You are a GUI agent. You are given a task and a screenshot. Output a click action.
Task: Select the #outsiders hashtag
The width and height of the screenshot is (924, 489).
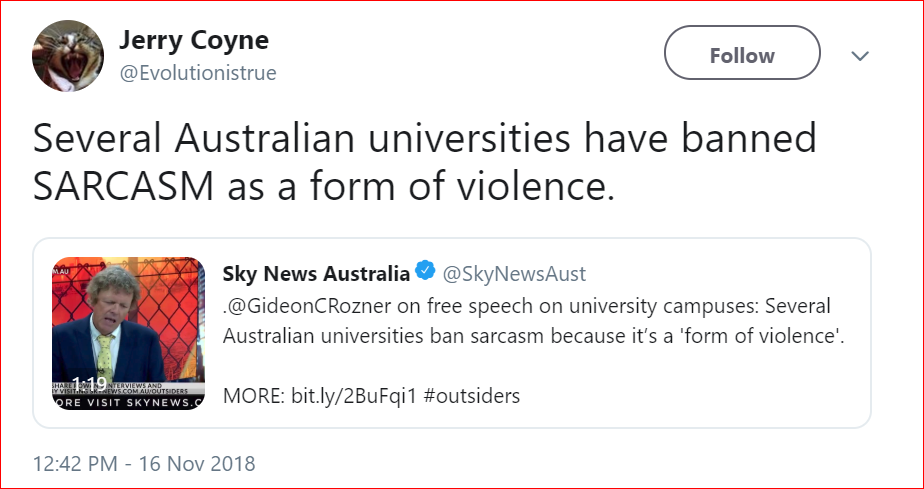[x=471, y=396]
